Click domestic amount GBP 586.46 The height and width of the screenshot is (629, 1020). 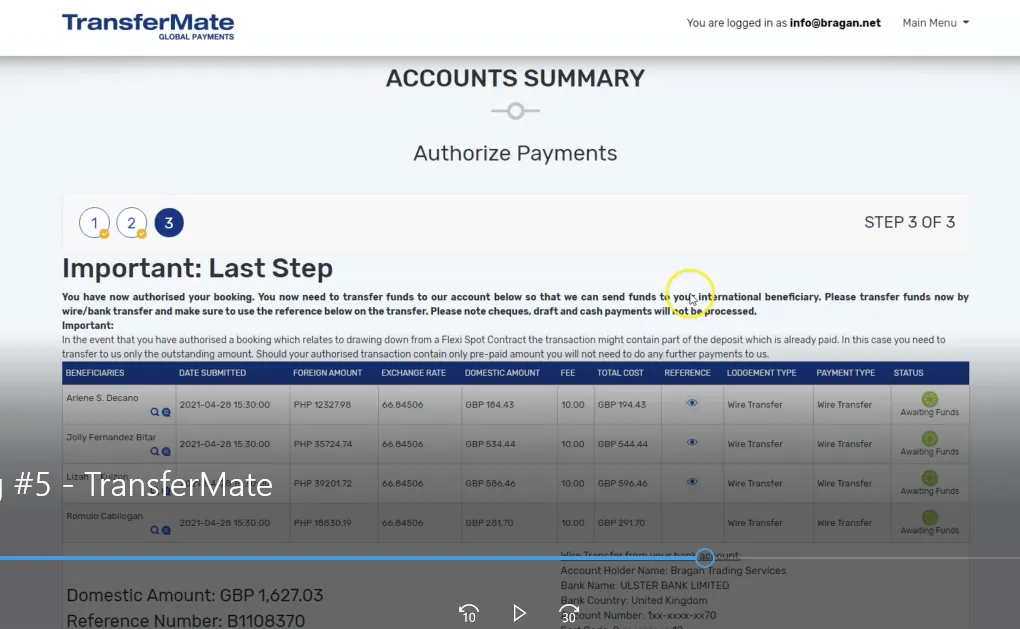[490, 483]
